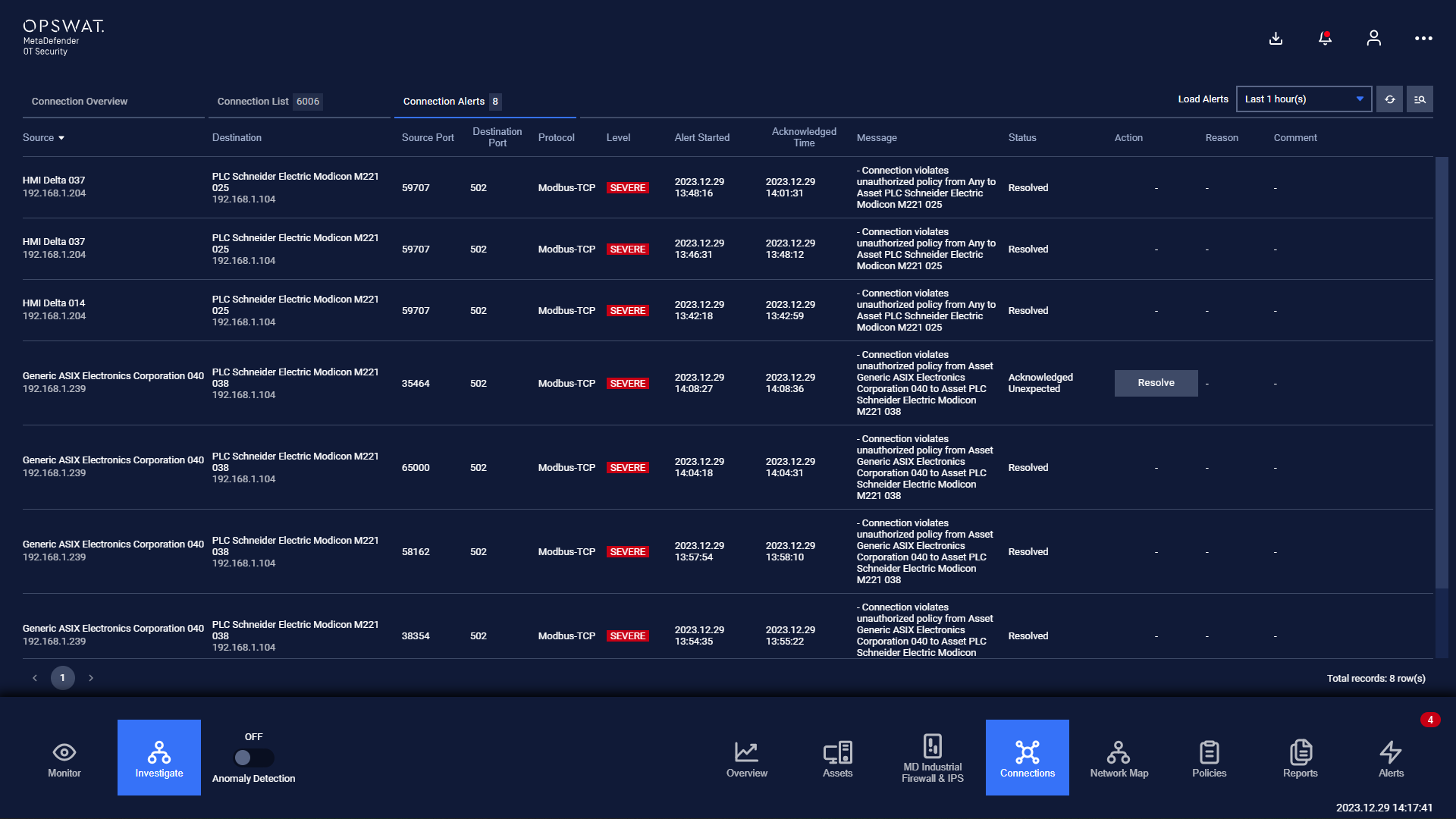Click the 2023.12.29 14:17:41 timestamp

click(1384, 808)
